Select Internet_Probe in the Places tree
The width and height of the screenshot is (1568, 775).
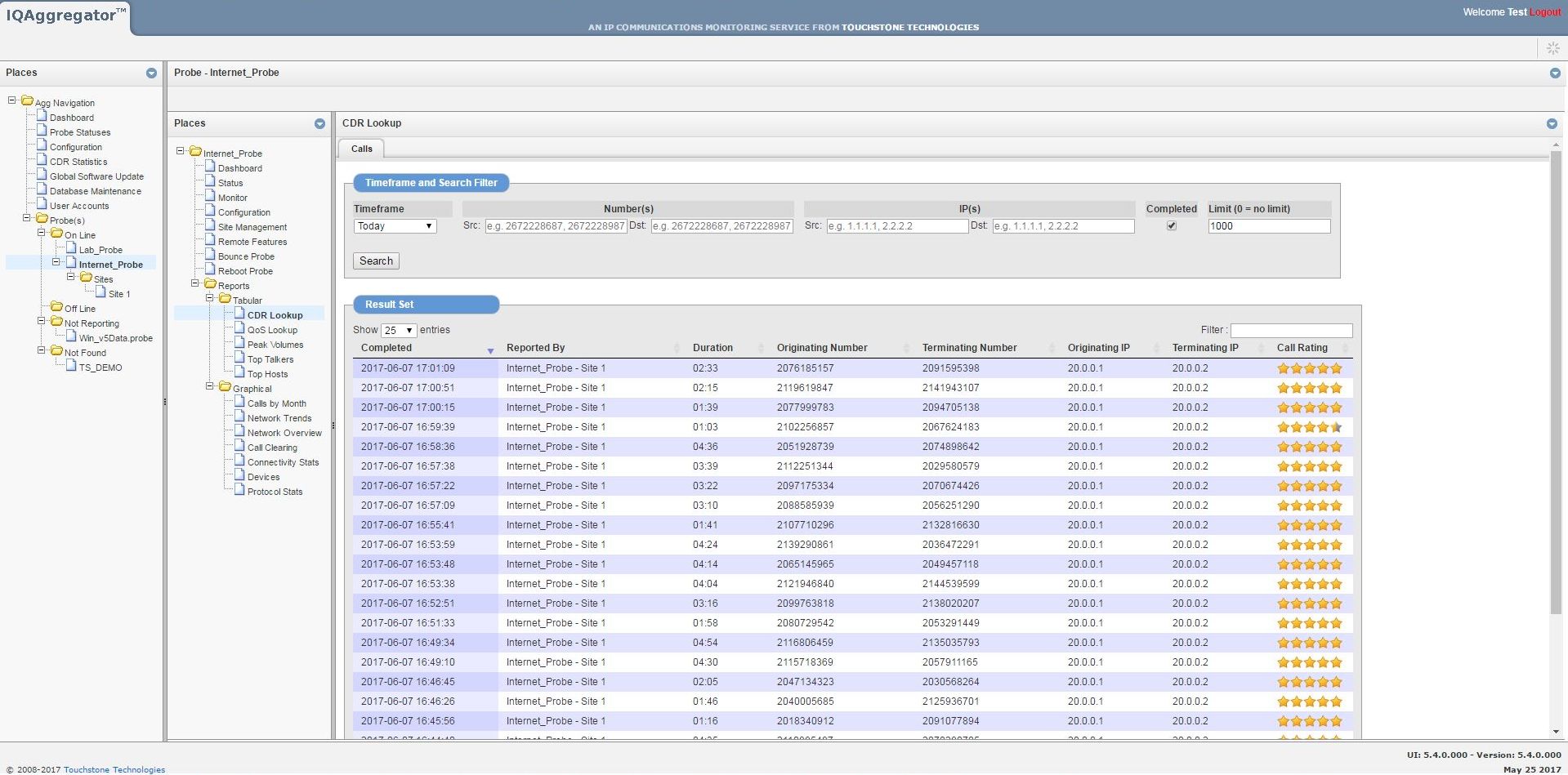pyautogui.click(x=111, y=265)
